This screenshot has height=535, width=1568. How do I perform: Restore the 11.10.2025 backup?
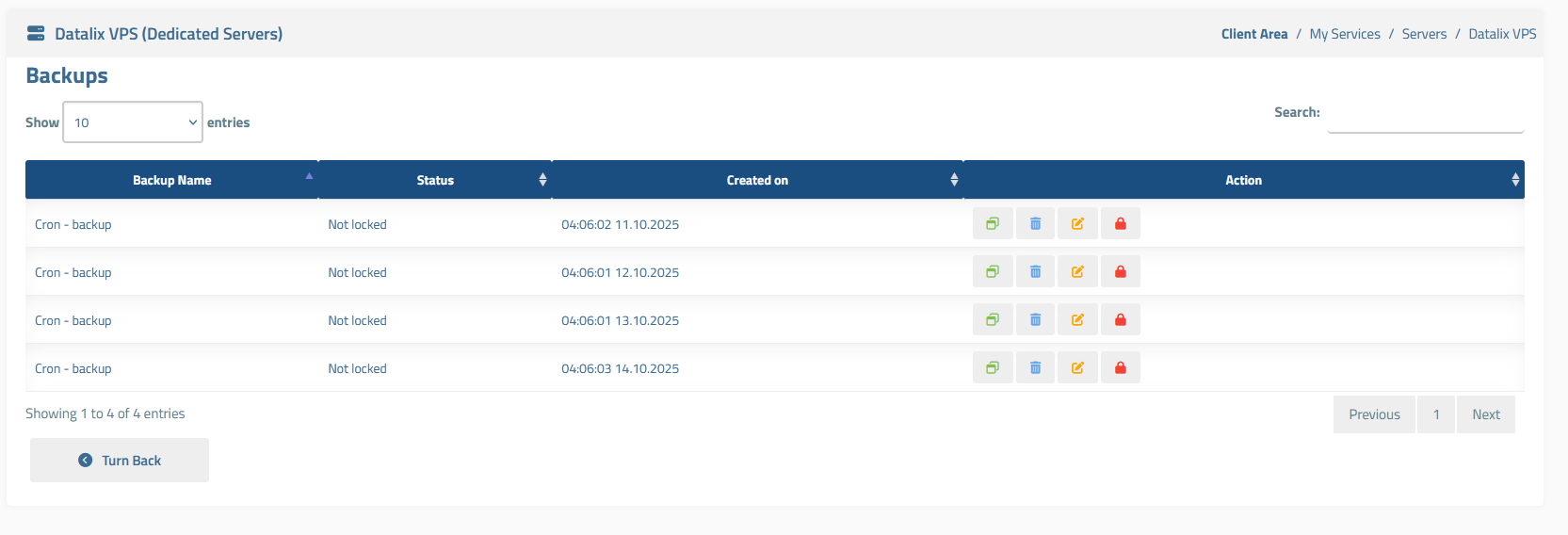pos(993,224)
